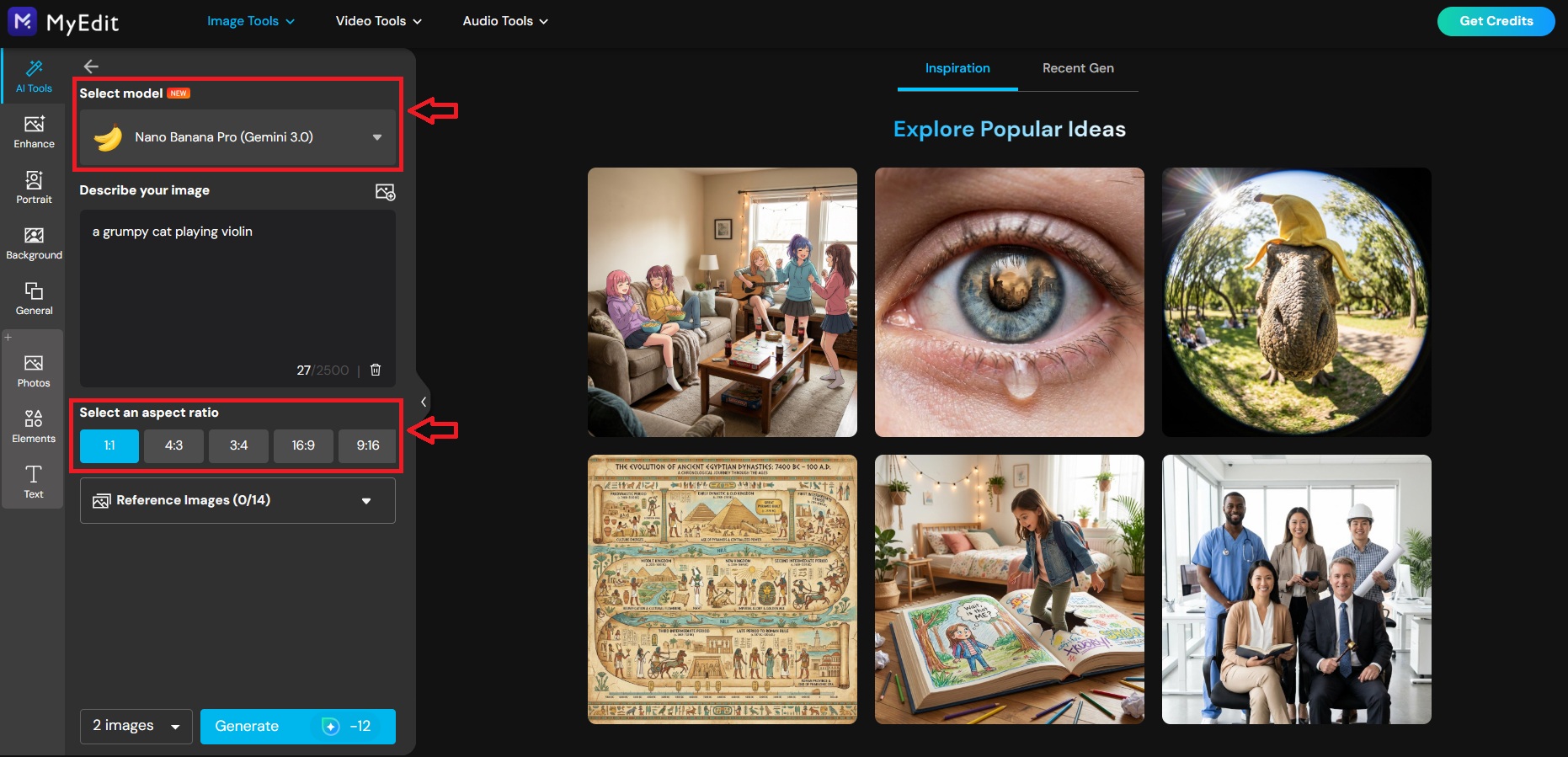The height and width of the screenshot is (757, 1568).
Task: Click the Explore Popular Ideas heading
Action: click(1010, 129)
